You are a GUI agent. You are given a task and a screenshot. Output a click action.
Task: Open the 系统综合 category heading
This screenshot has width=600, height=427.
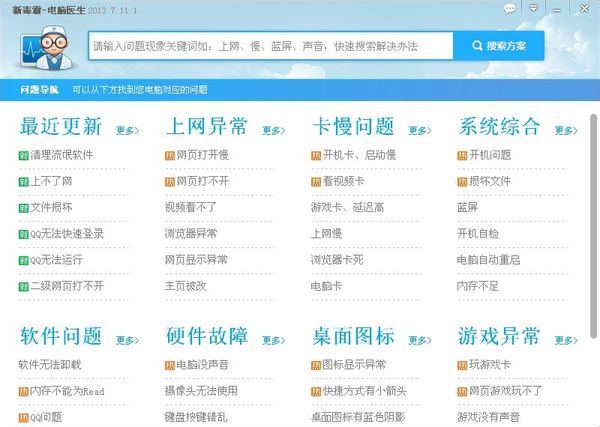(x=499, y=127)
